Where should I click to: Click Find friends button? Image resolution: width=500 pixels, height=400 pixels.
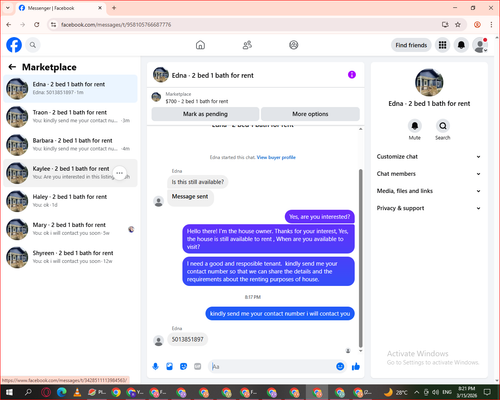[411, 45]
